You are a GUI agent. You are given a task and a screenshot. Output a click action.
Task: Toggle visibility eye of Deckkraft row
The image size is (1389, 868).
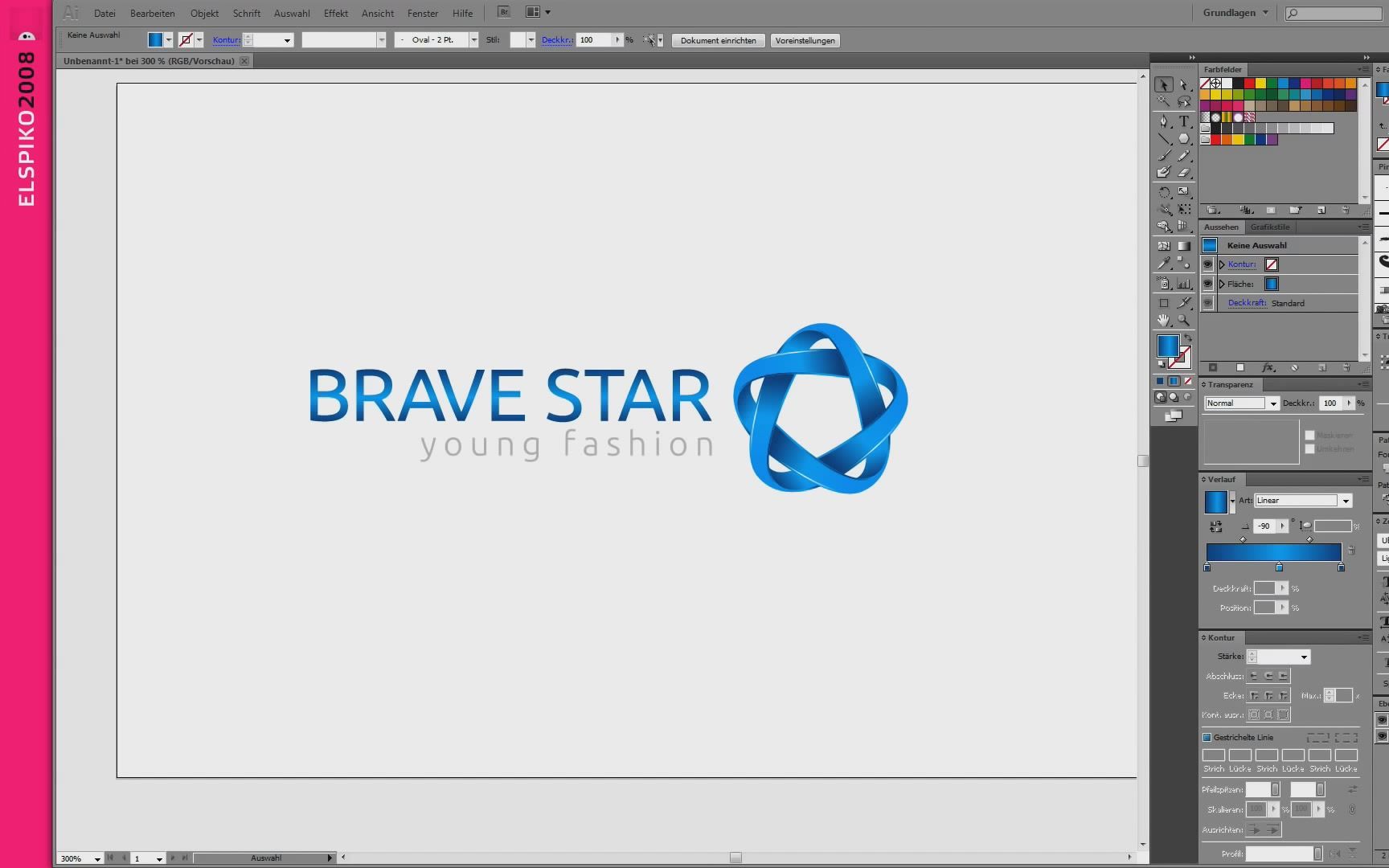click(1207, 303)
